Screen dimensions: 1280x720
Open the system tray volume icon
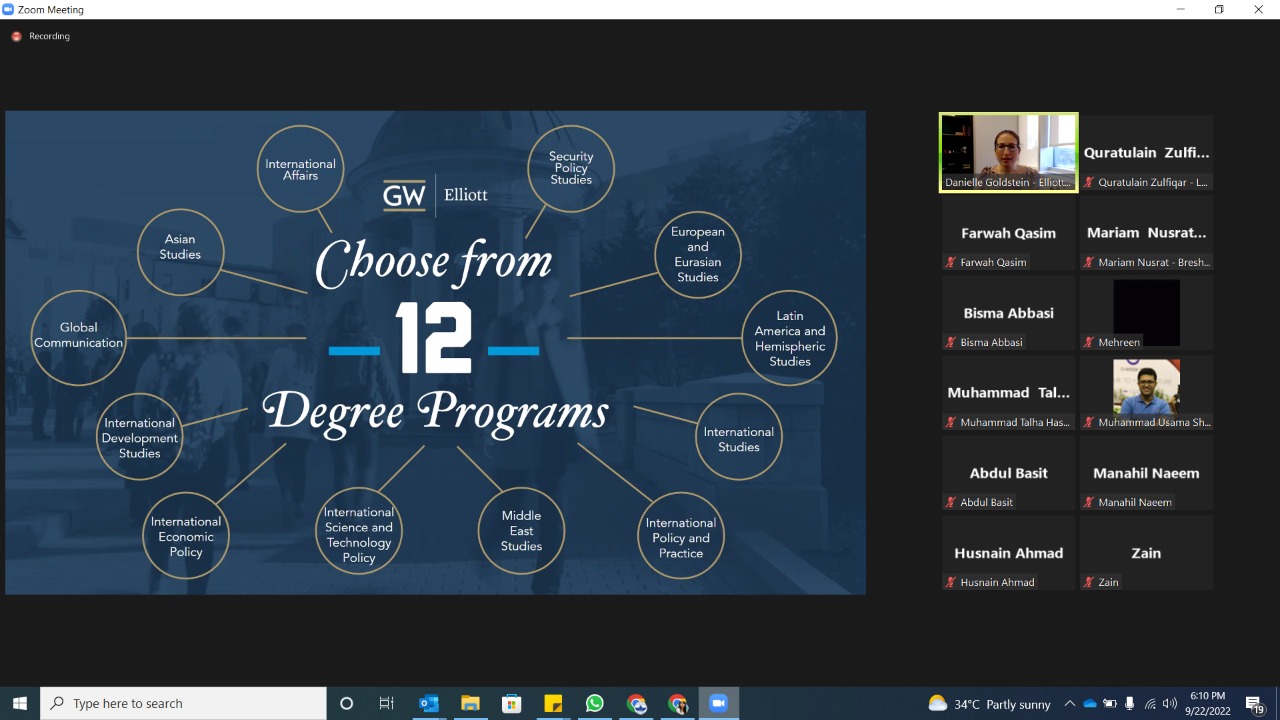click(x=1169, y=704)
